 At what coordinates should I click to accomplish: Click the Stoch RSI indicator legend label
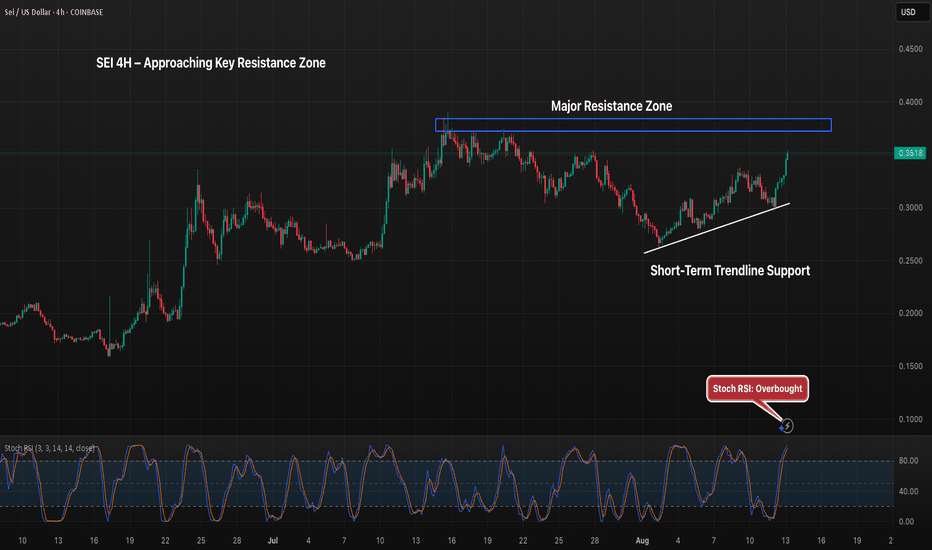point(48,448)
